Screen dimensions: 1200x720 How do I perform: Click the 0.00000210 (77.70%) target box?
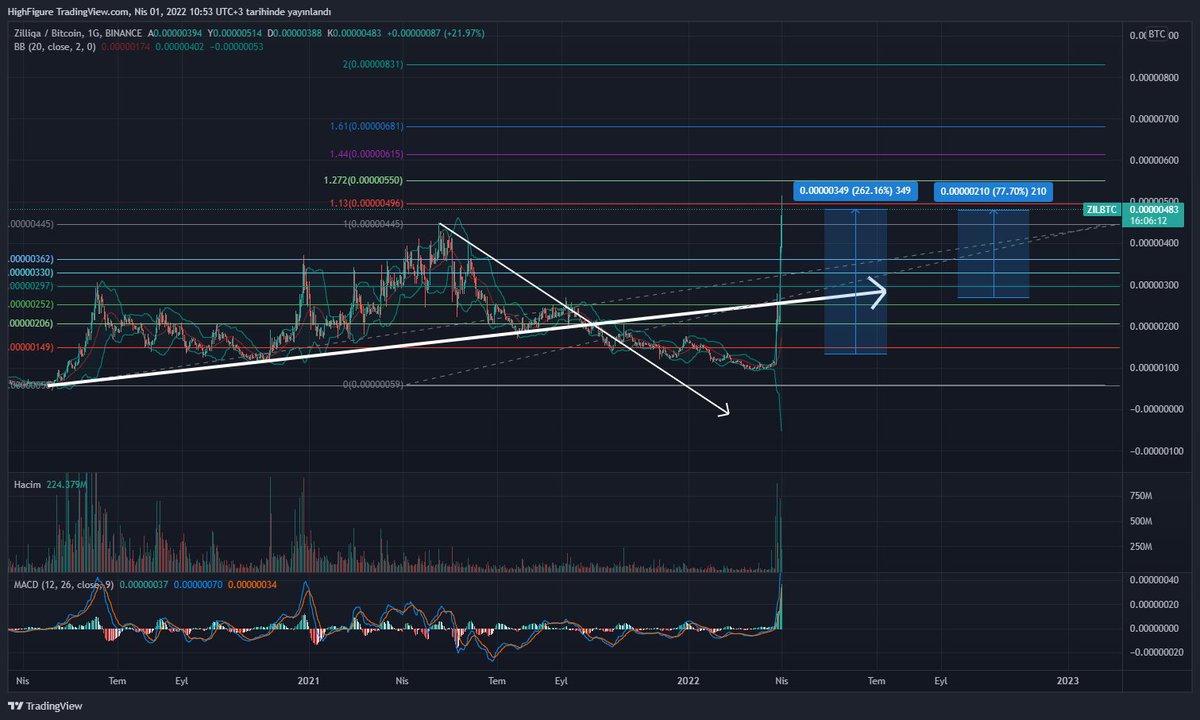(x=992, y=190)
